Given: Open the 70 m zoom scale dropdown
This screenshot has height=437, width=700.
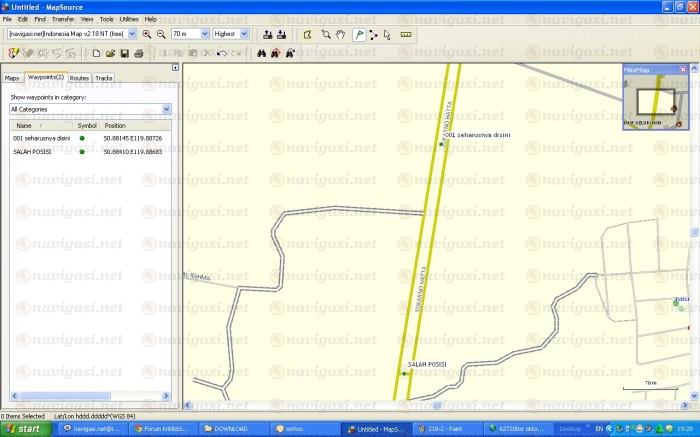Looking at the screenshot, I should (204, 33).
